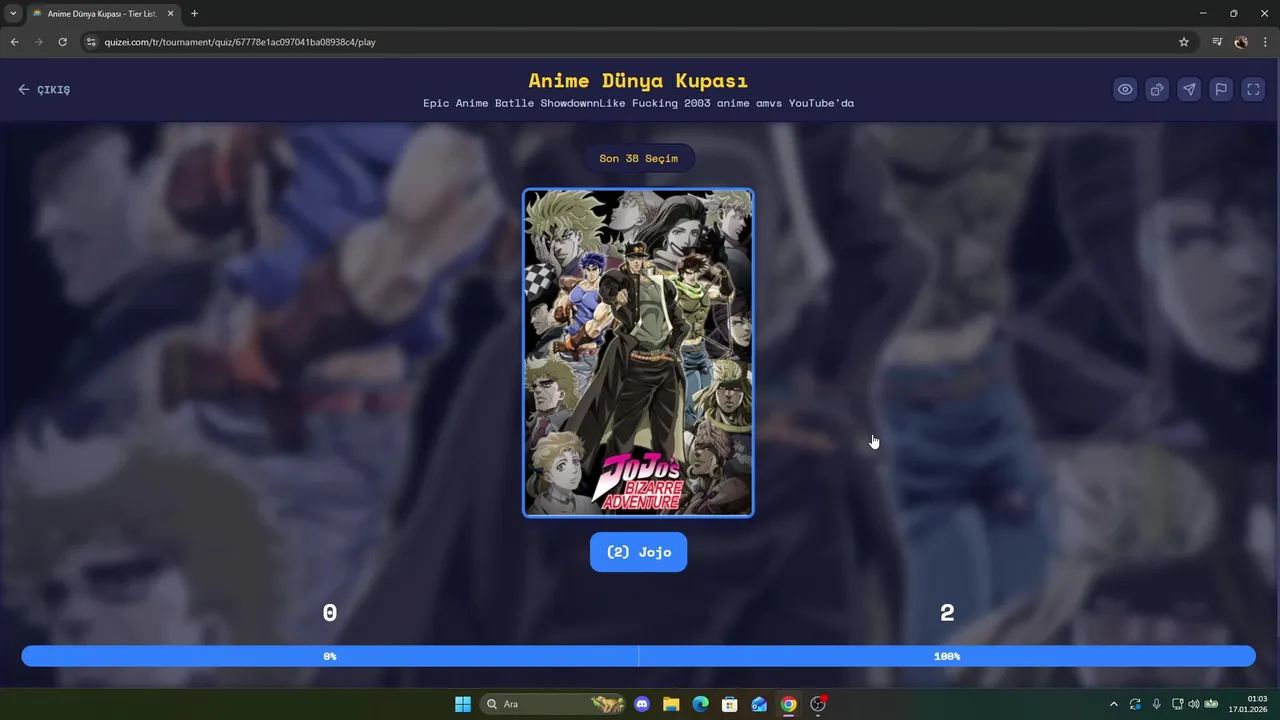Click the sync refresh tray icon
The height and width of the screenshot is (720, 1280).
coord(1135,704)
